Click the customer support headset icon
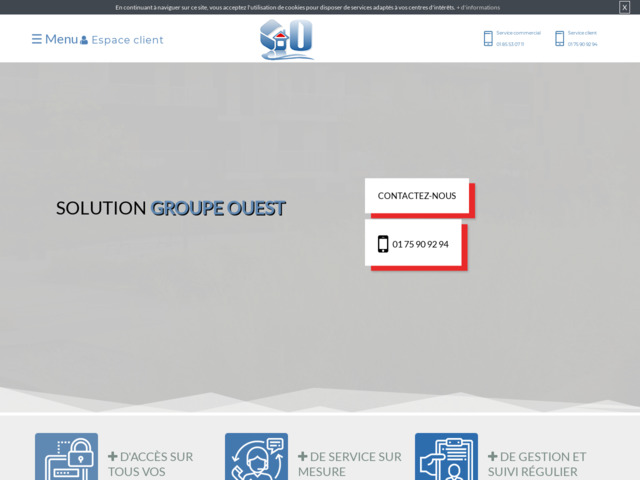The height and width of the screenshot is (480, 640). [256, 458]
